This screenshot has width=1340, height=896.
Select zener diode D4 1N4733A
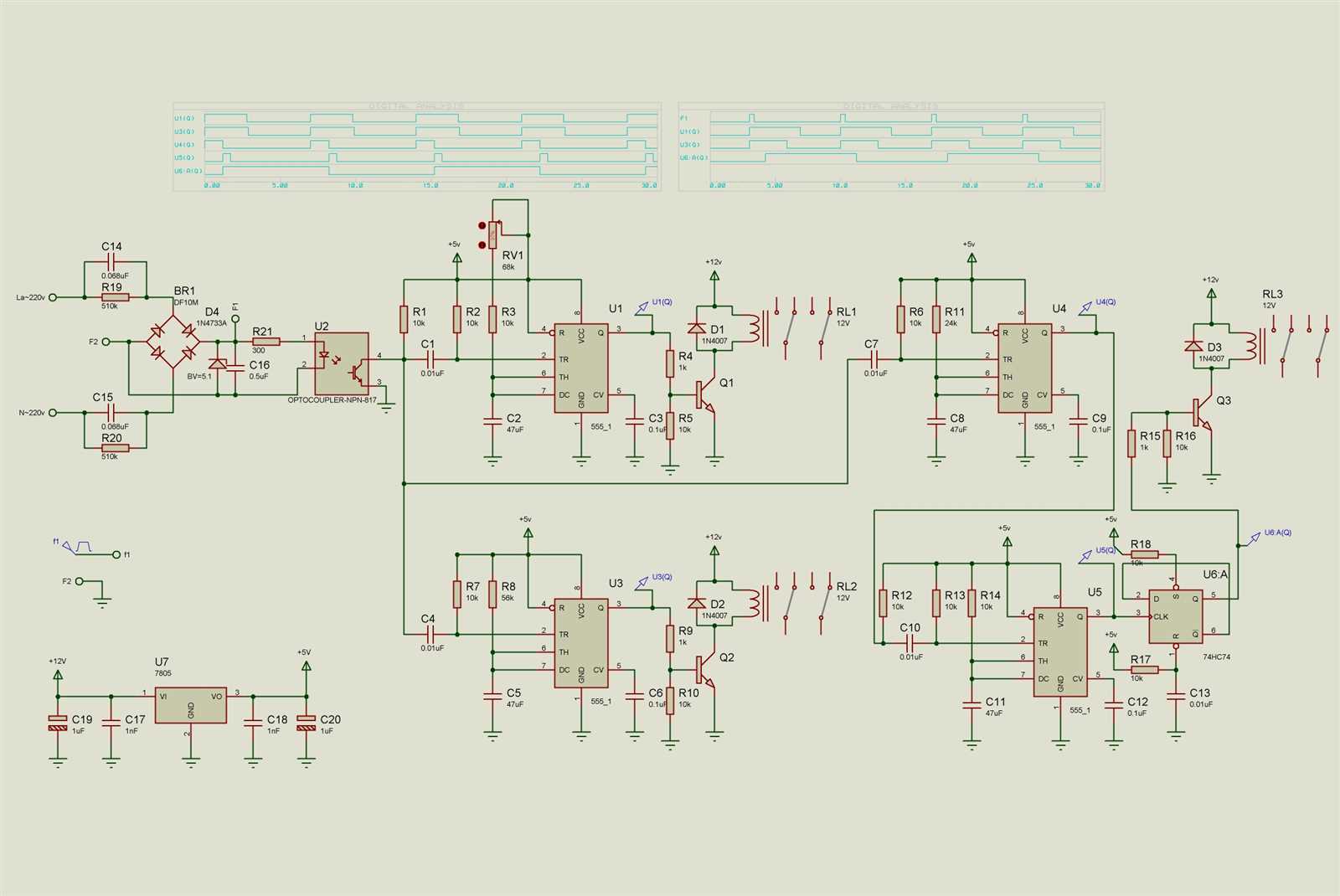(x=218, y=363)
